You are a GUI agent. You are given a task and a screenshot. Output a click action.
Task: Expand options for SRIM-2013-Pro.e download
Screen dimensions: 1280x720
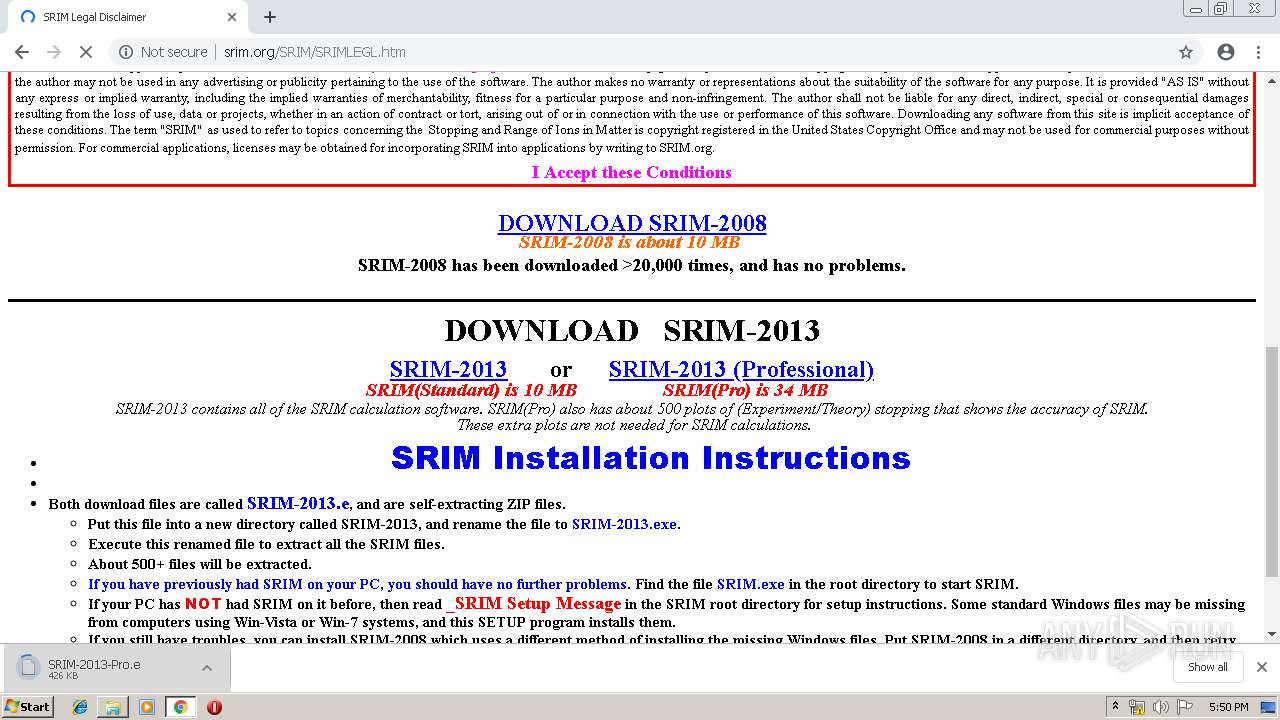[207, 668]
